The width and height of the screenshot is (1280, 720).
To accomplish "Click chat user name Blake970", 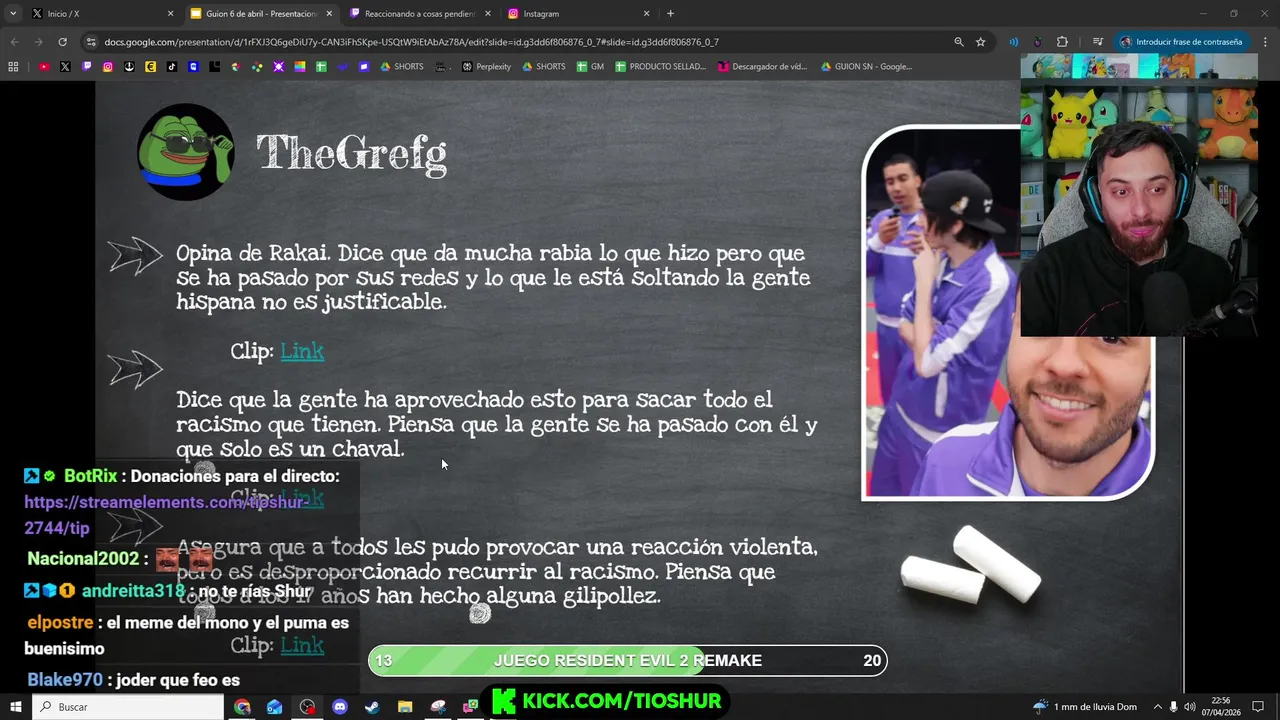I will [65, 680].
